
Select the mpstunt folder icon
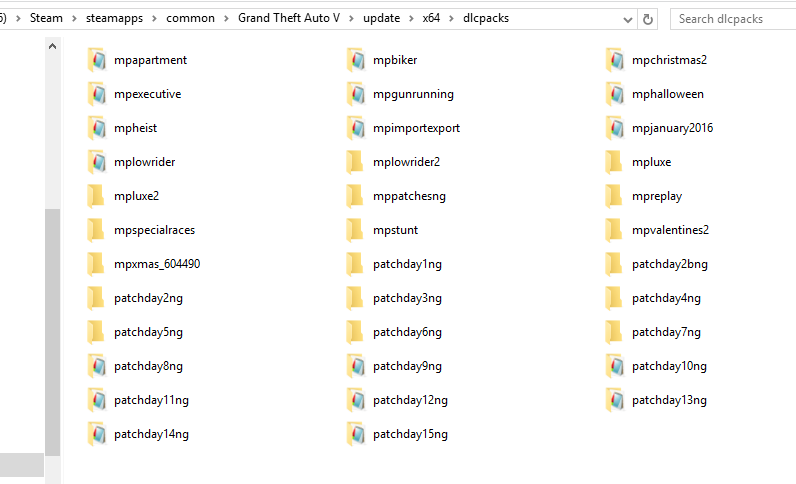click(355, 230)
